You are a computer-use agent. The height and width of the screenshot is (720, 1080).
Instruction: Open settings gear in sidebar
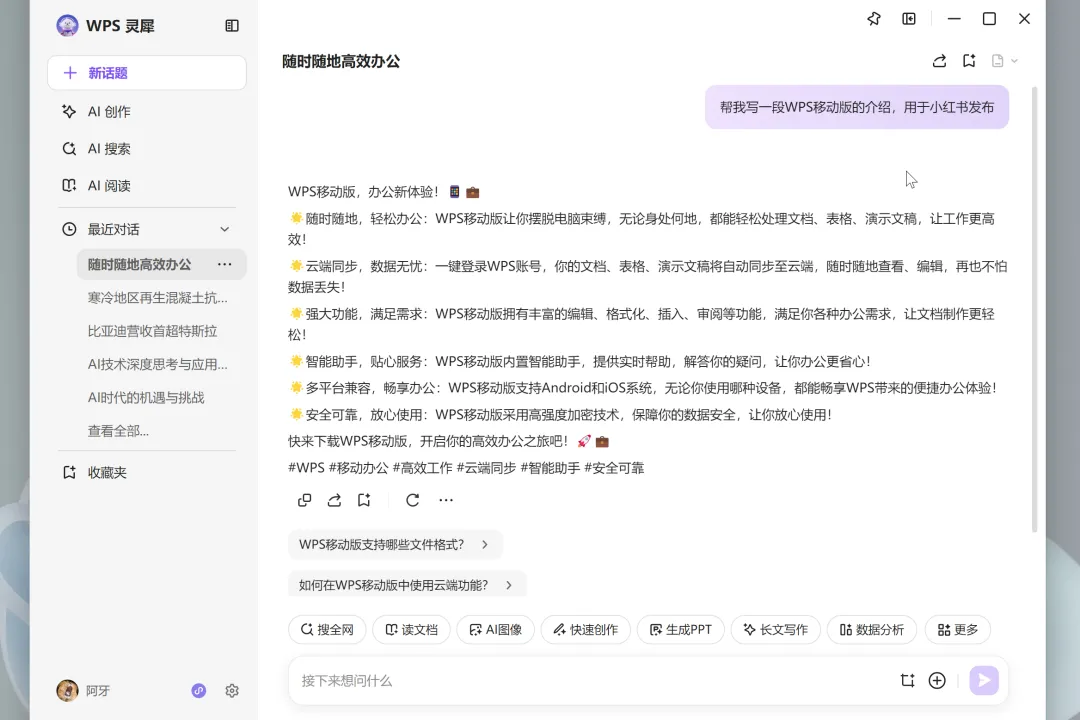tap(232, 690)
